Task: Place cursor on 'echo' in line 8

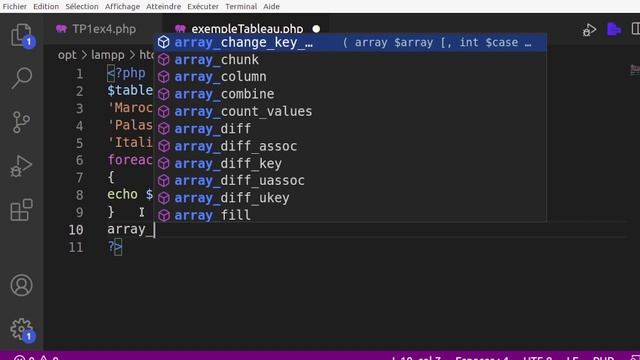Action: click(122, 194)
